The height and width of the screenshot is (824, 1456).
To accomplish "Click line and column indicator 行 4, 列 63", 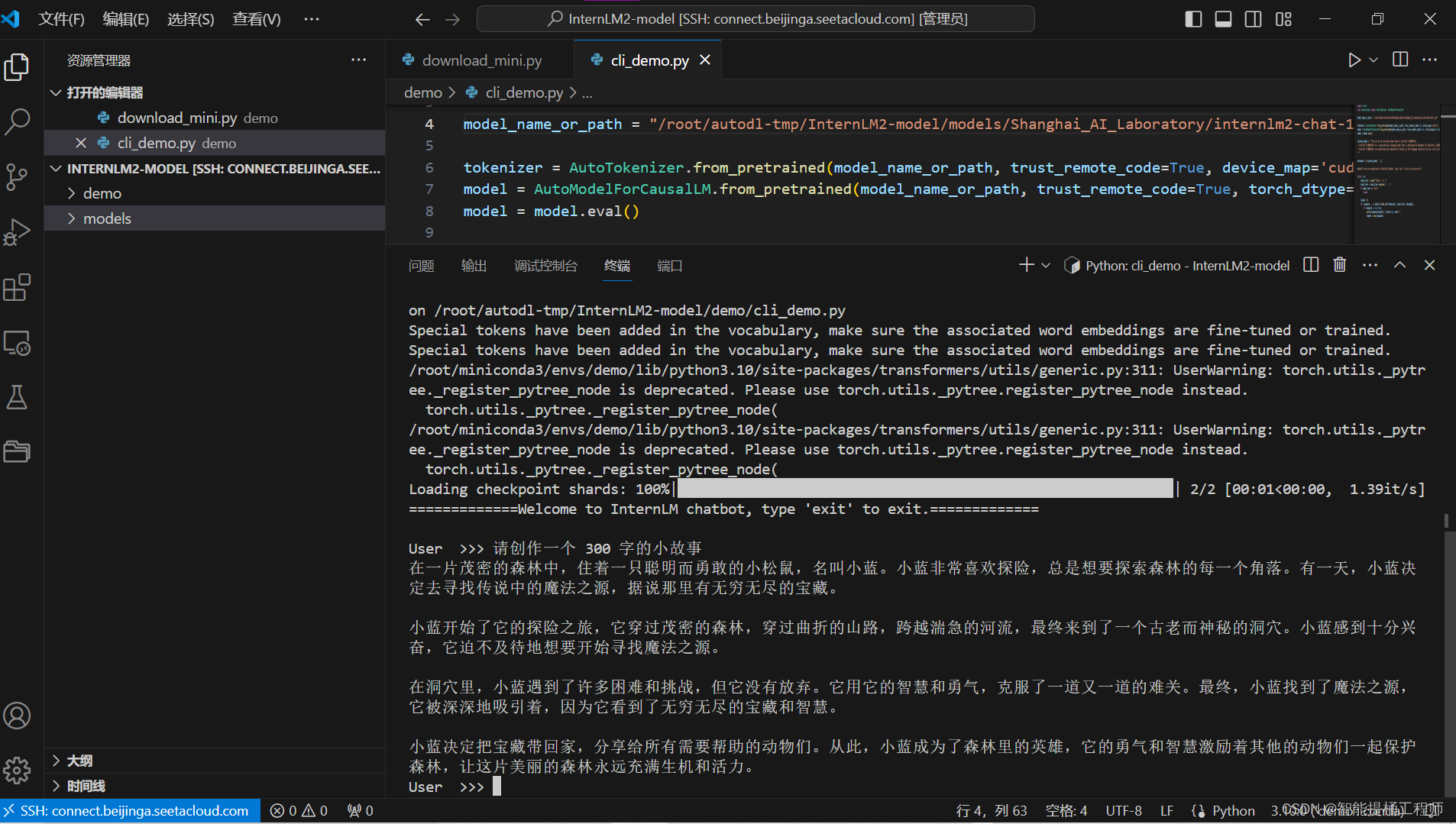I will (991, 811).
